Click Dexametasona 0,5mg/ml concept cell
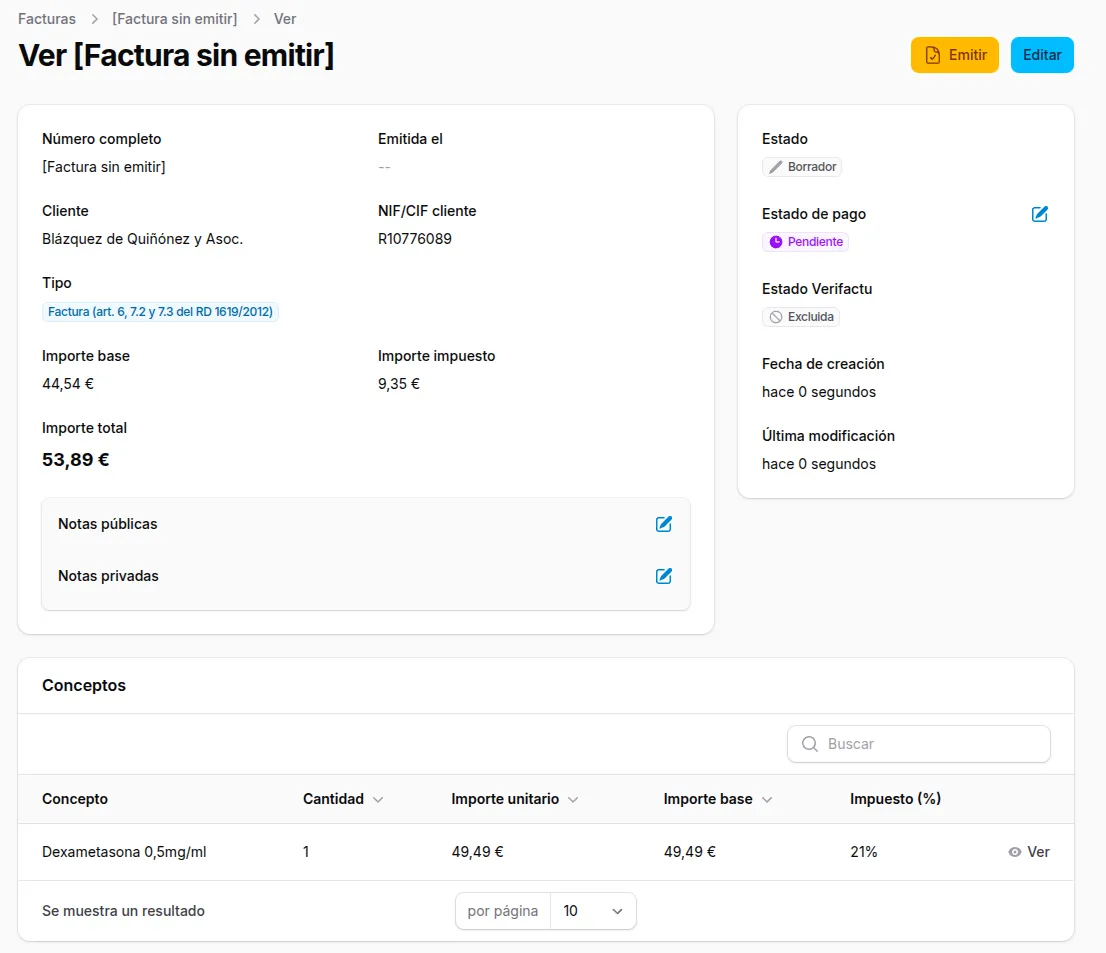1106x953 pixels. tap(124, 852)
